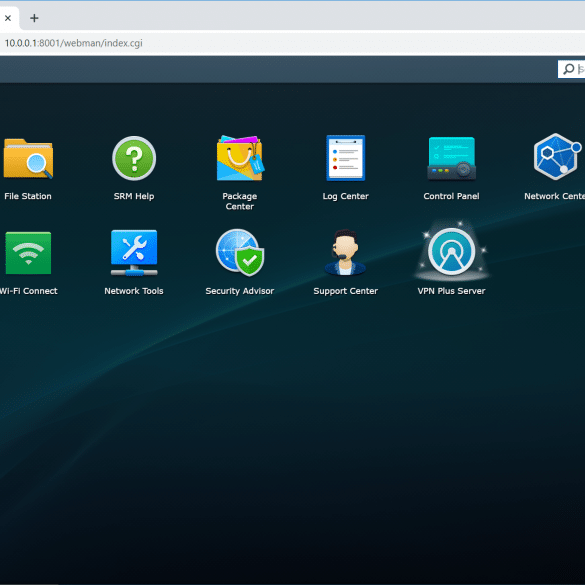585x585 pixels.
Task: Open Wi-Fi Connect
Action: tap(28, 253)
